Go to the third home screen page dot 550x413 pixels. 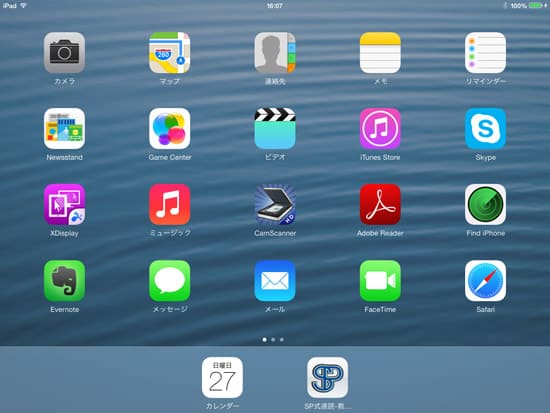pos(282,339)
